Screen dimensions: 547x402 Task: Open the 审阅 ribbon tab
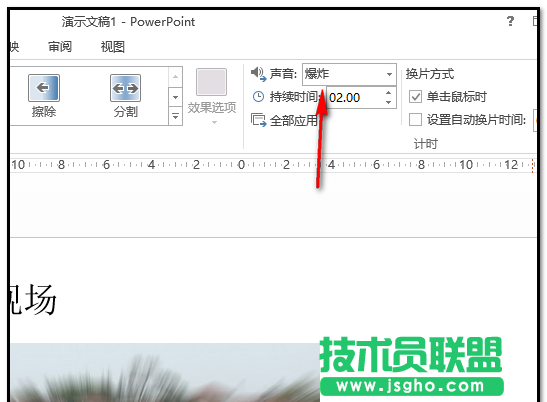tap(60, 46)
